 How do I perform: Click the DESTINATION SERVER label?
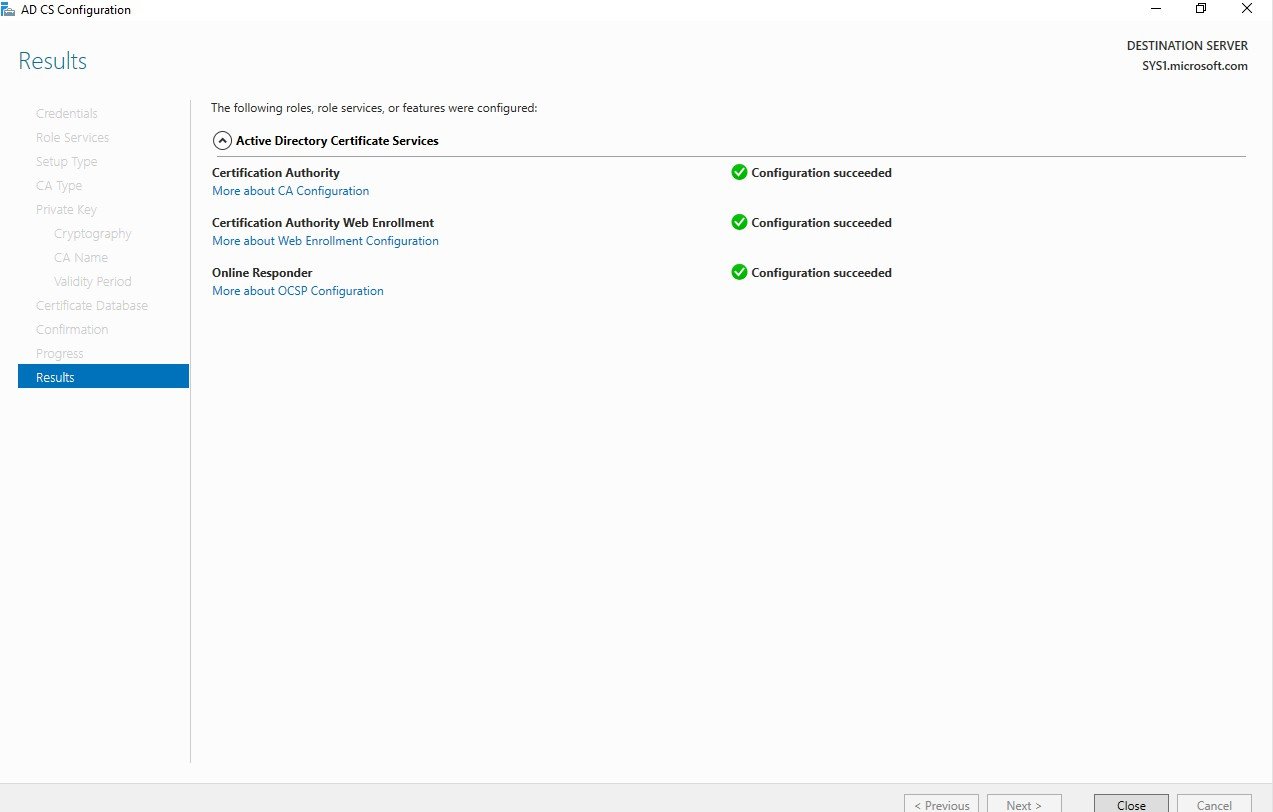[x=1187, y=46]
